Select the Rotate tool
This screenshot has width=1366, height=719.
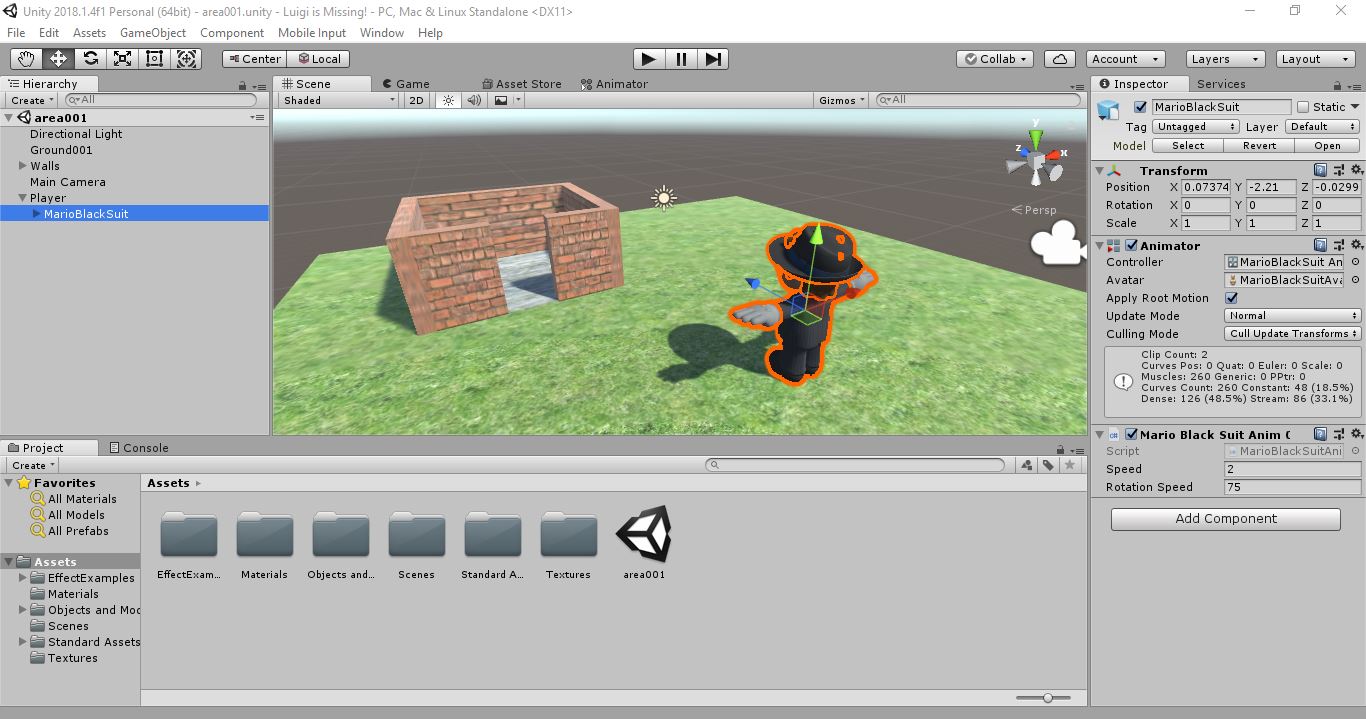click(x=90, y=59)
